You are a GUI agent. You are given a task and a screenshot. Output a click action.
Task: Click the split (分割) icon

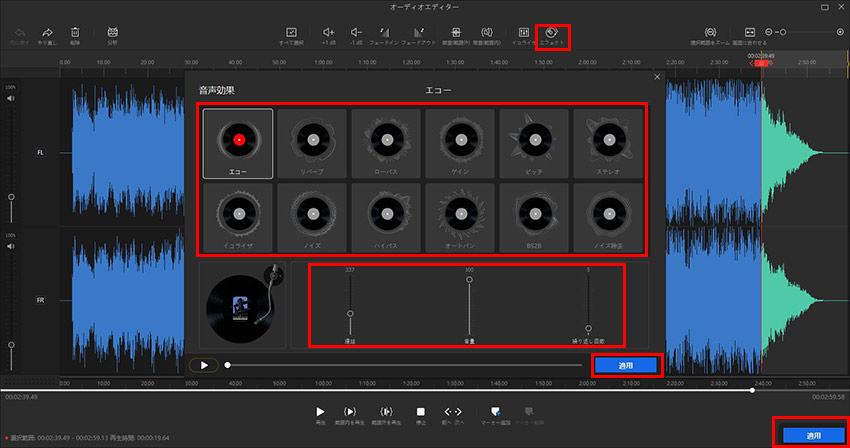112,32
